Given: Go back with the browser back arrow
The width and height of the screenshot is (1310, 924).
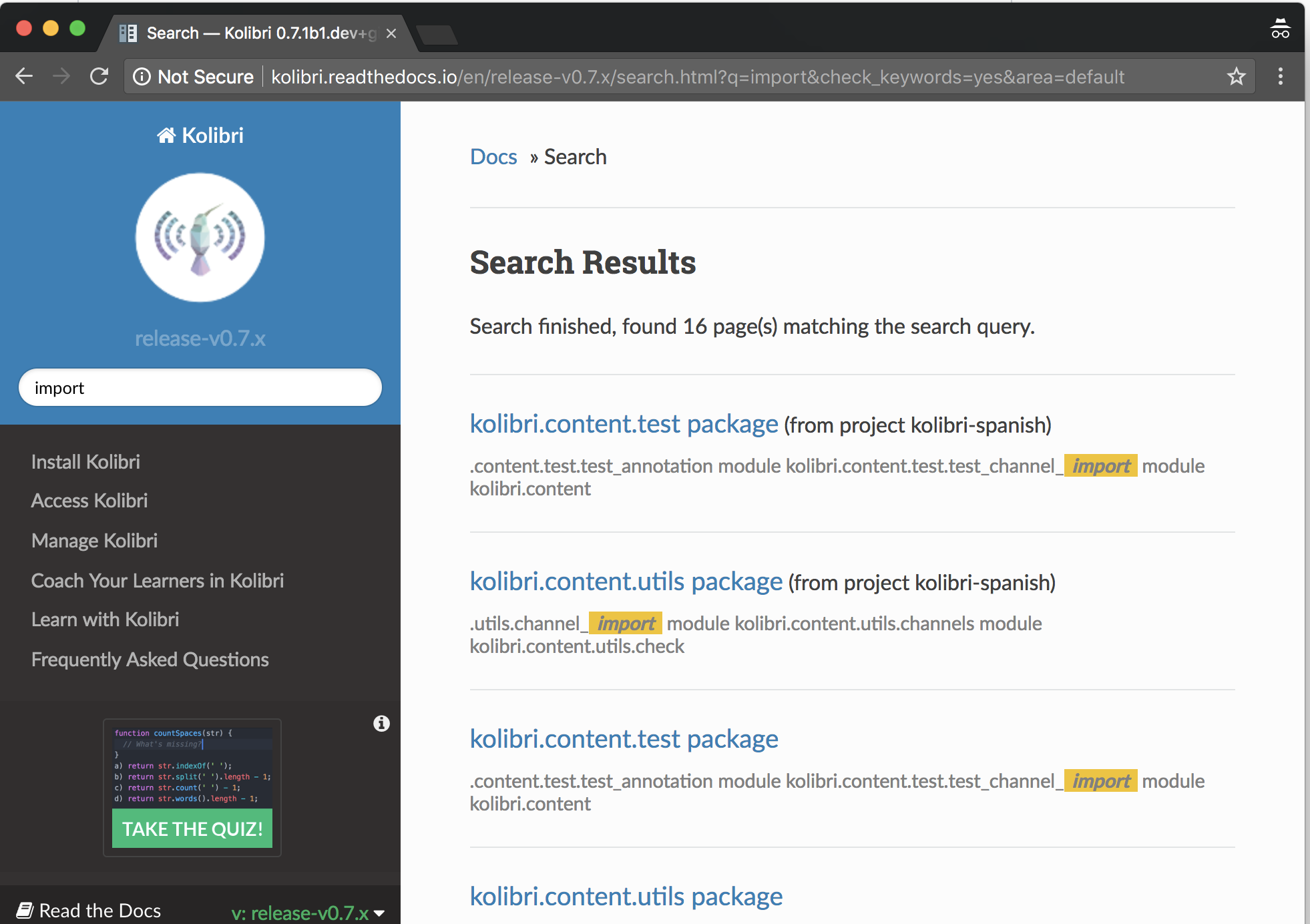Looking at the screenshot, I should (x=24, y=76).
